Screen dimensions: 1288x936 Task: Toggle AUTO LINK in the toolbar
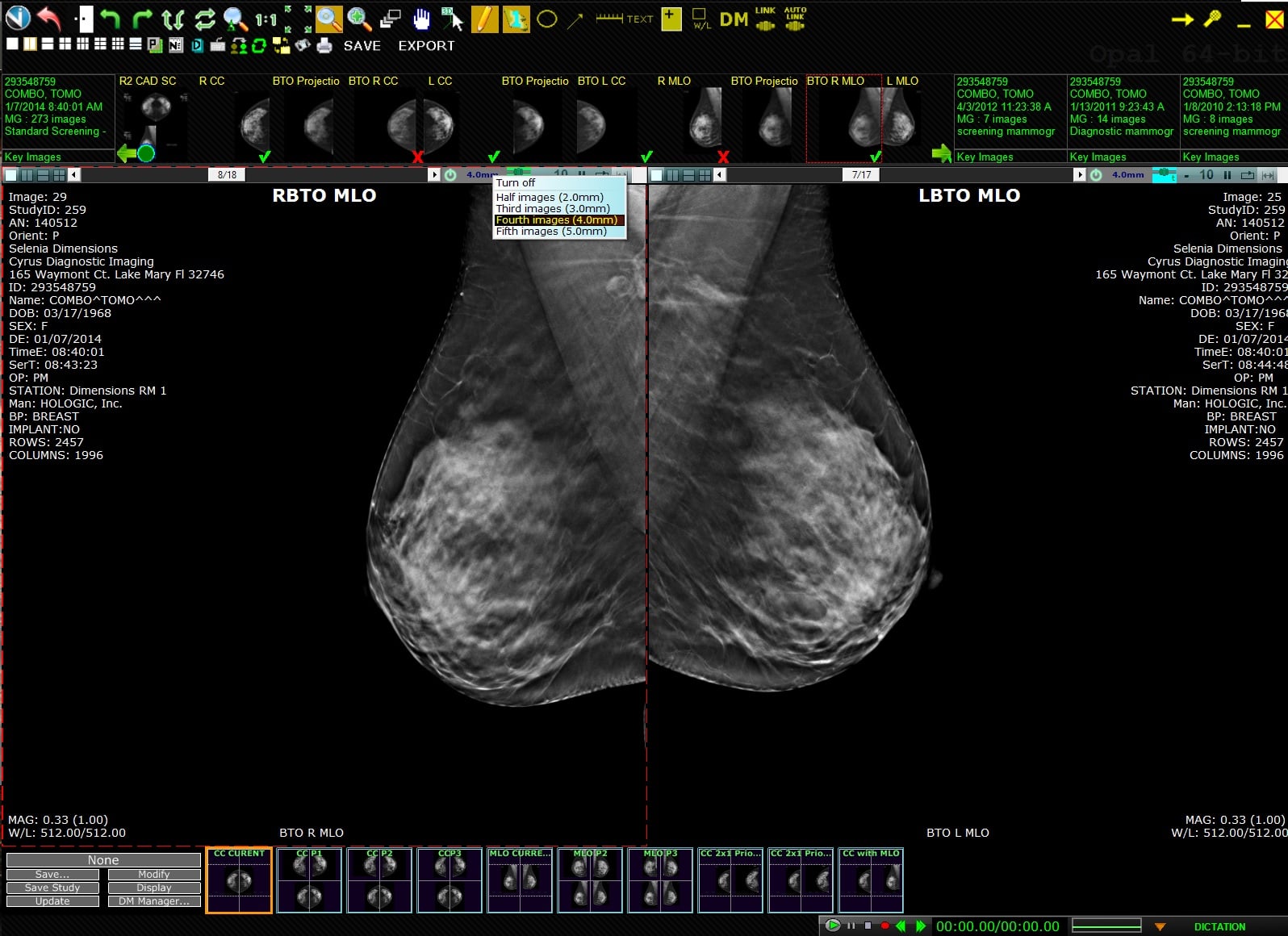point(795,19)
